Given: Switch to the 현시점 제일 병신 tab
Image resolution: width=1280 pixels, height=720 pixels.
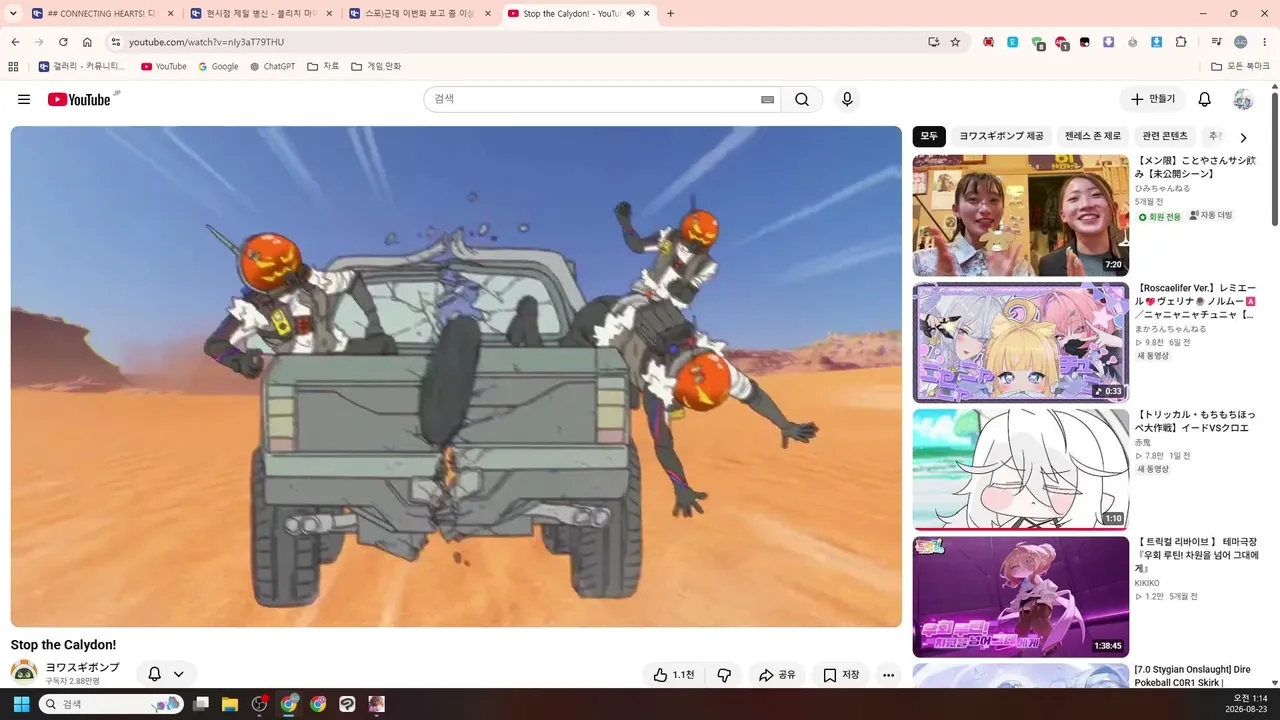Looking at the screenshot, I should 261,14.
